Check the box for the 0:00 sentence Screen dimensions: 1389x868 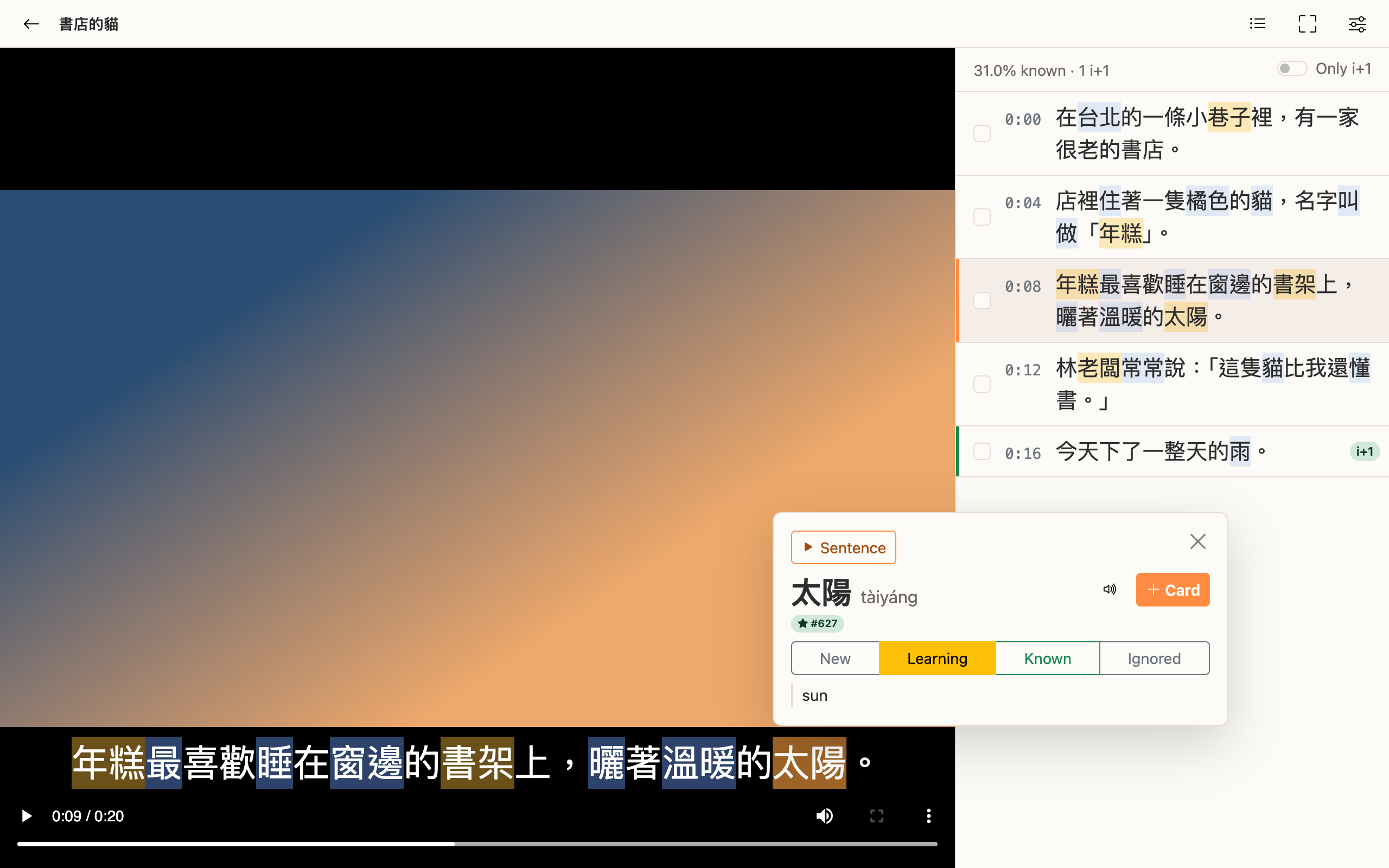point(982,133)
